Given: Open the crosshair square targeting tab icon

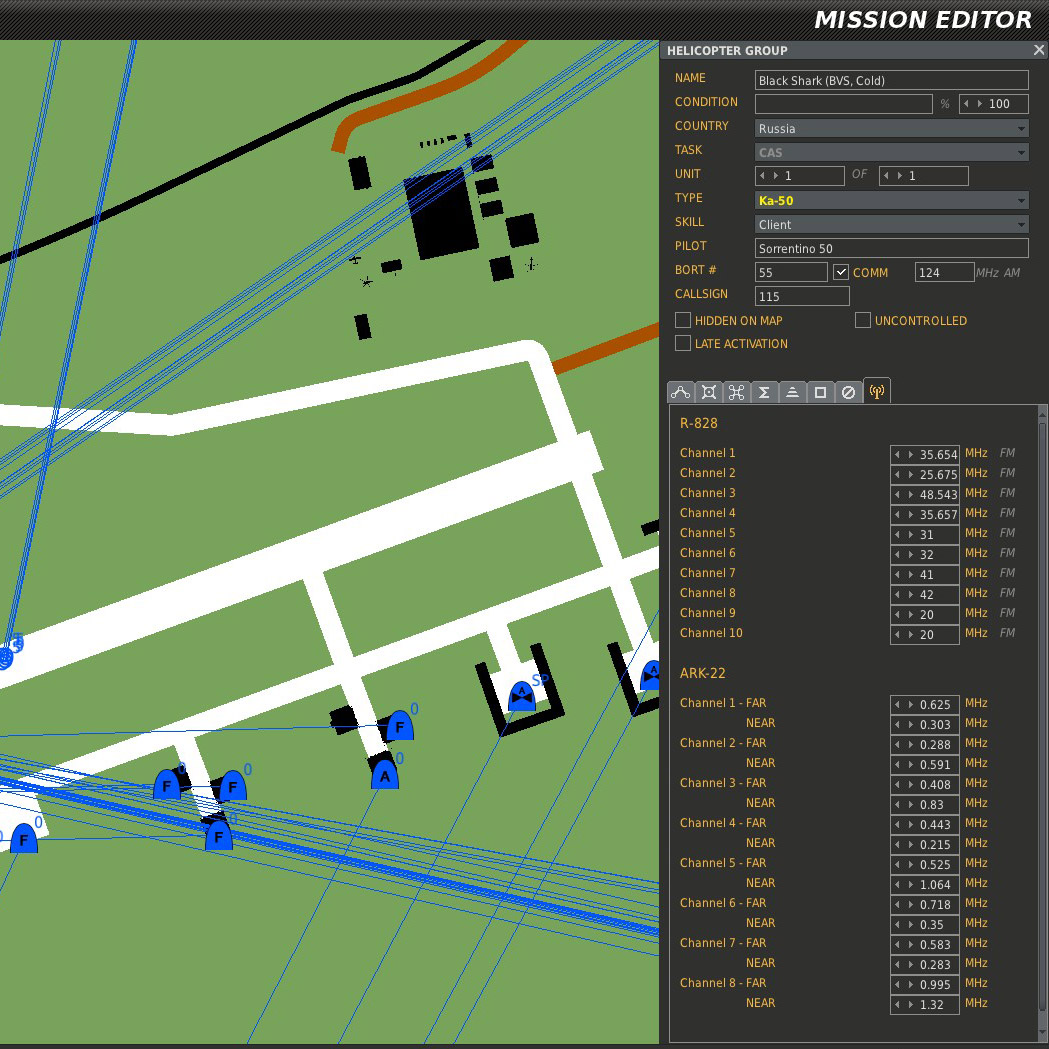Looking at the screenshot, I should click(709, 392).
